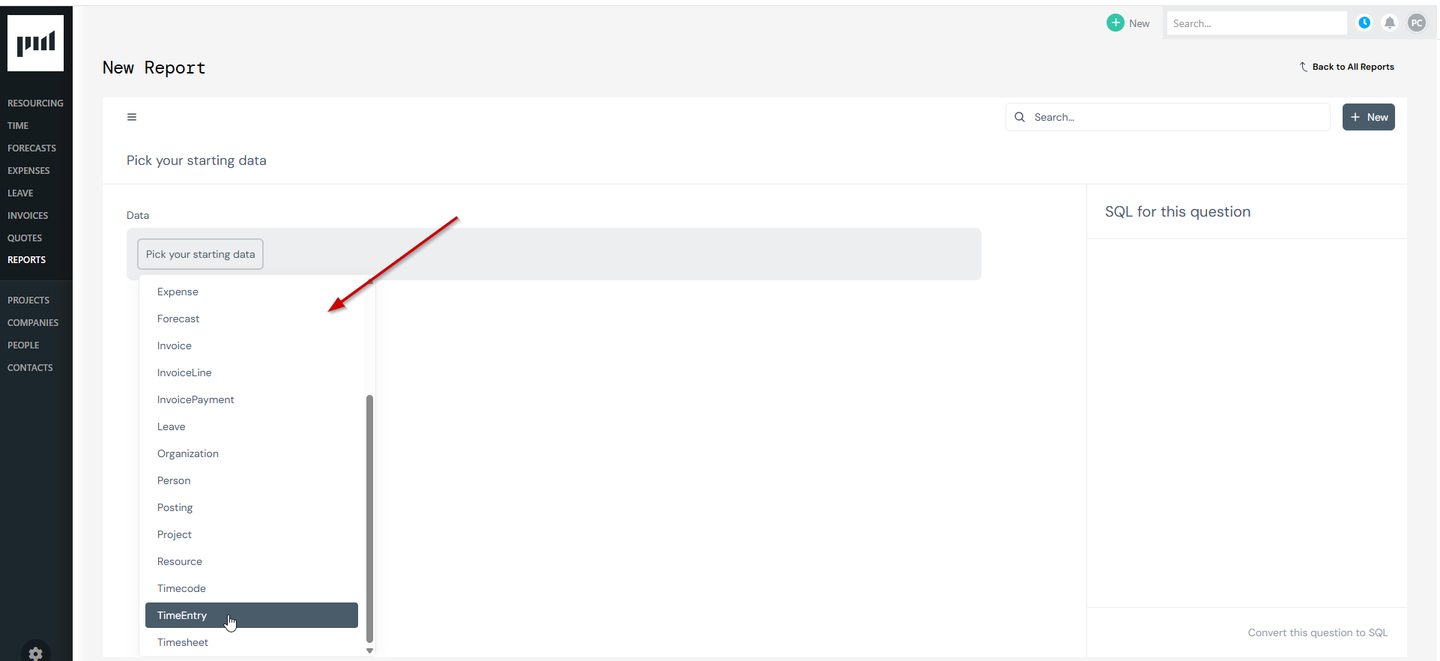Navigate to the Invoices section
This screenshot has width=1440, height=661.
(x=27, y=215)
